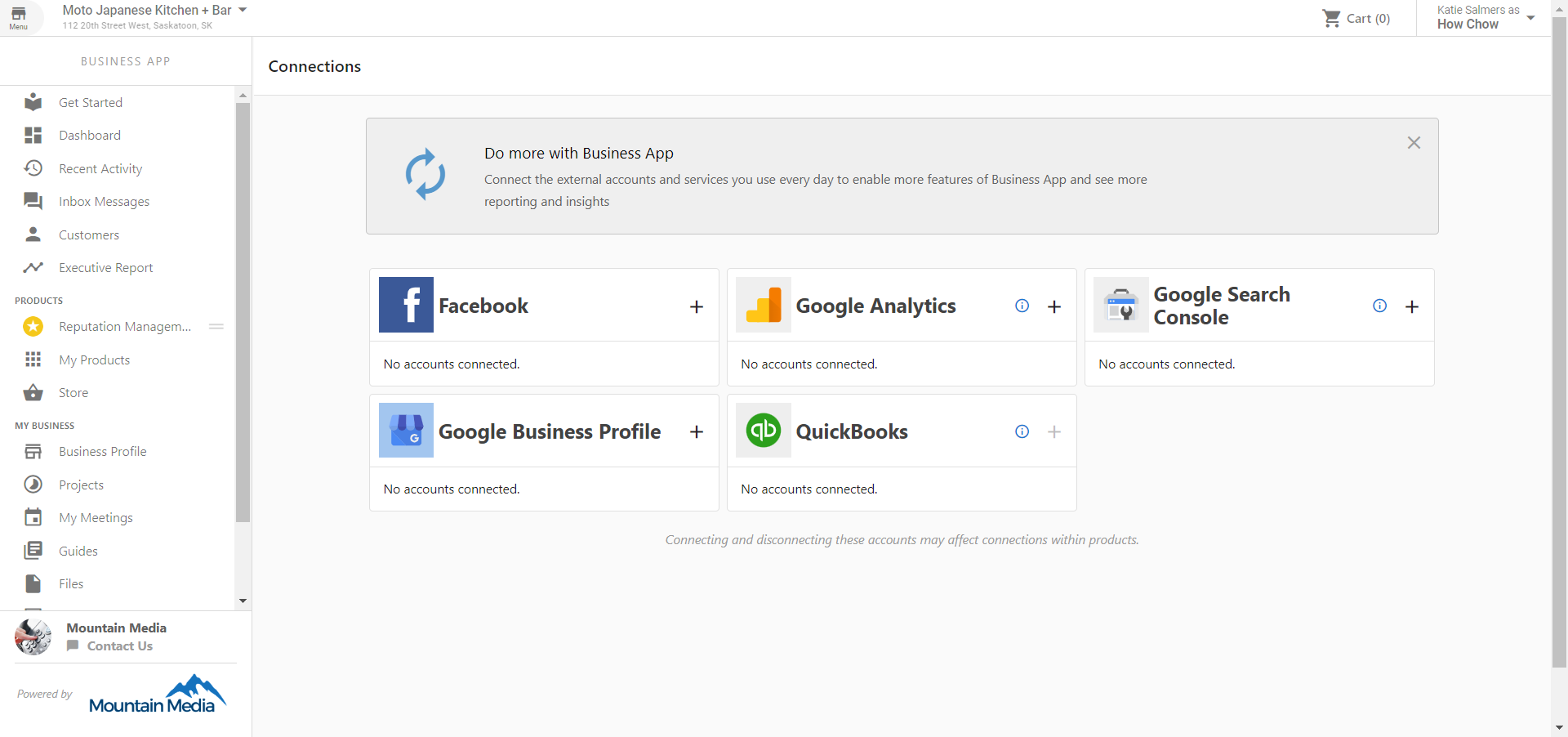Click the Facebook logo icon

click(406, 305)
